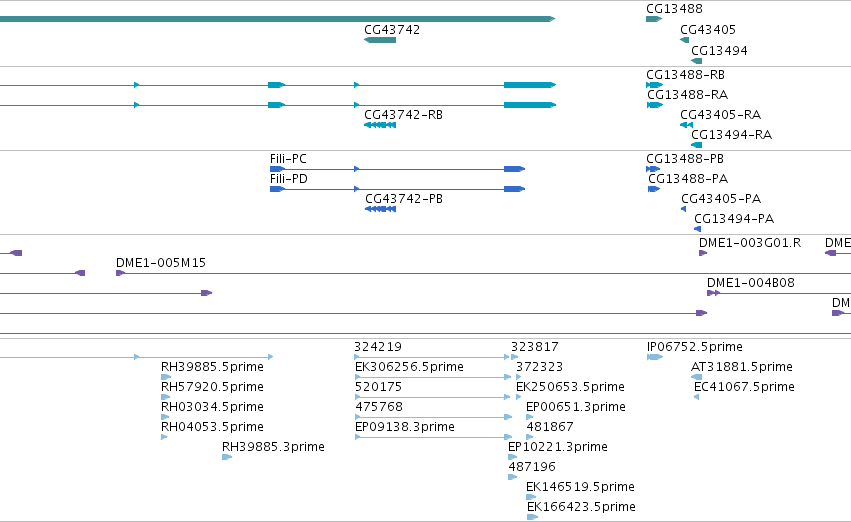This screenshot has height=522, width=851.
Task: Click the CG13494 gene label
Action: click(x=719, y=51)
